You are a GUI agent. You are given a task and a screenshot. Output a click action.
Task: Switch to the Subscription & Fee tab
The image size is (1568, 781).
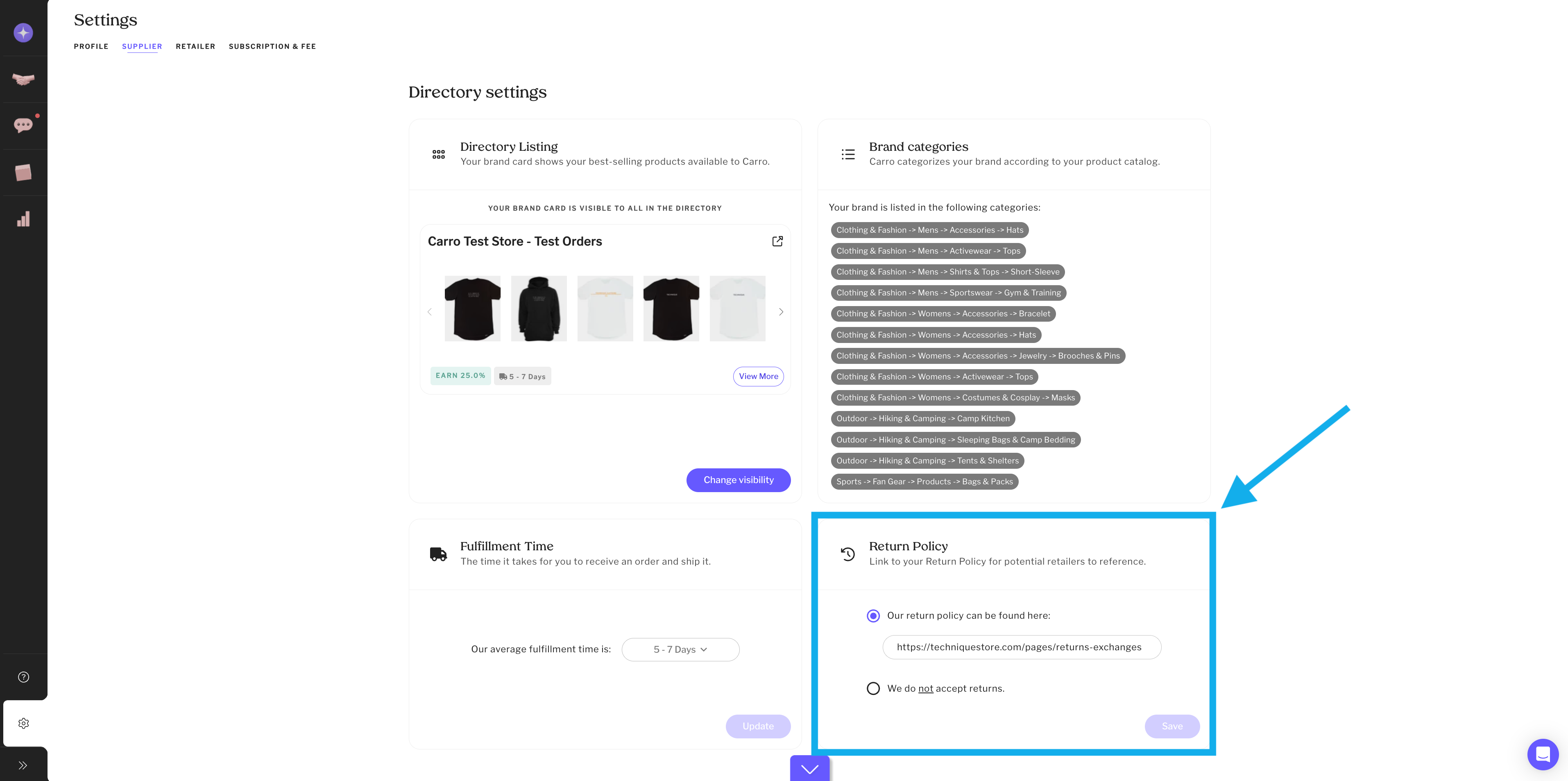click(x=272, y=46)
